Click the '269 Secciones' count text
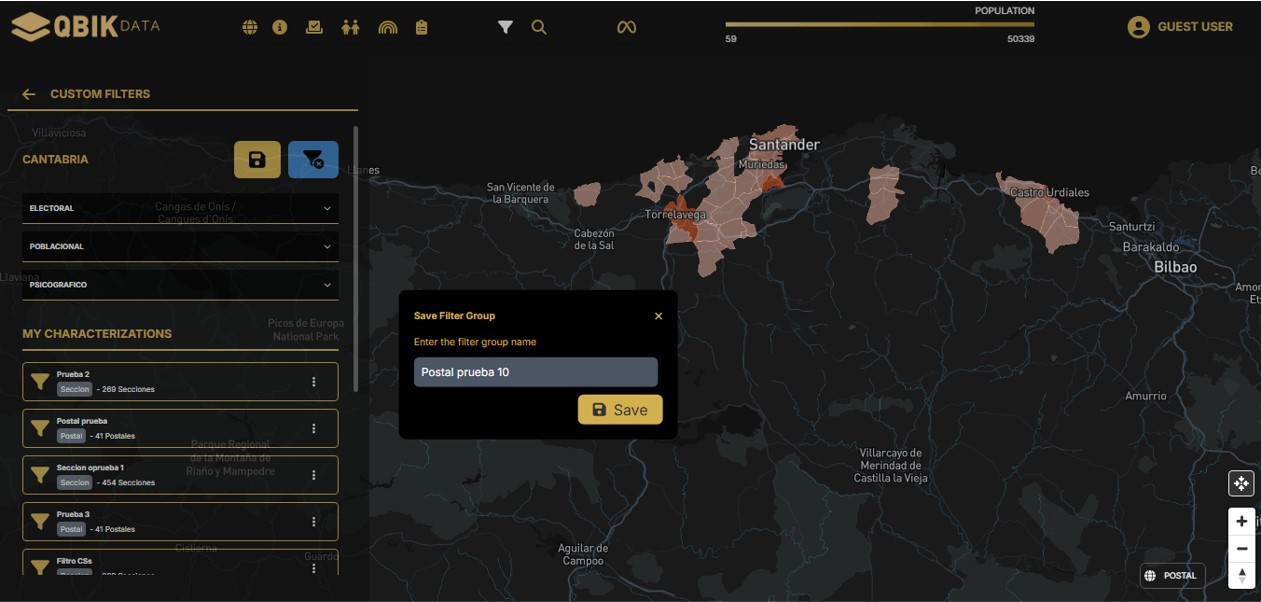 pyautogui.click(x=128, y=389)
